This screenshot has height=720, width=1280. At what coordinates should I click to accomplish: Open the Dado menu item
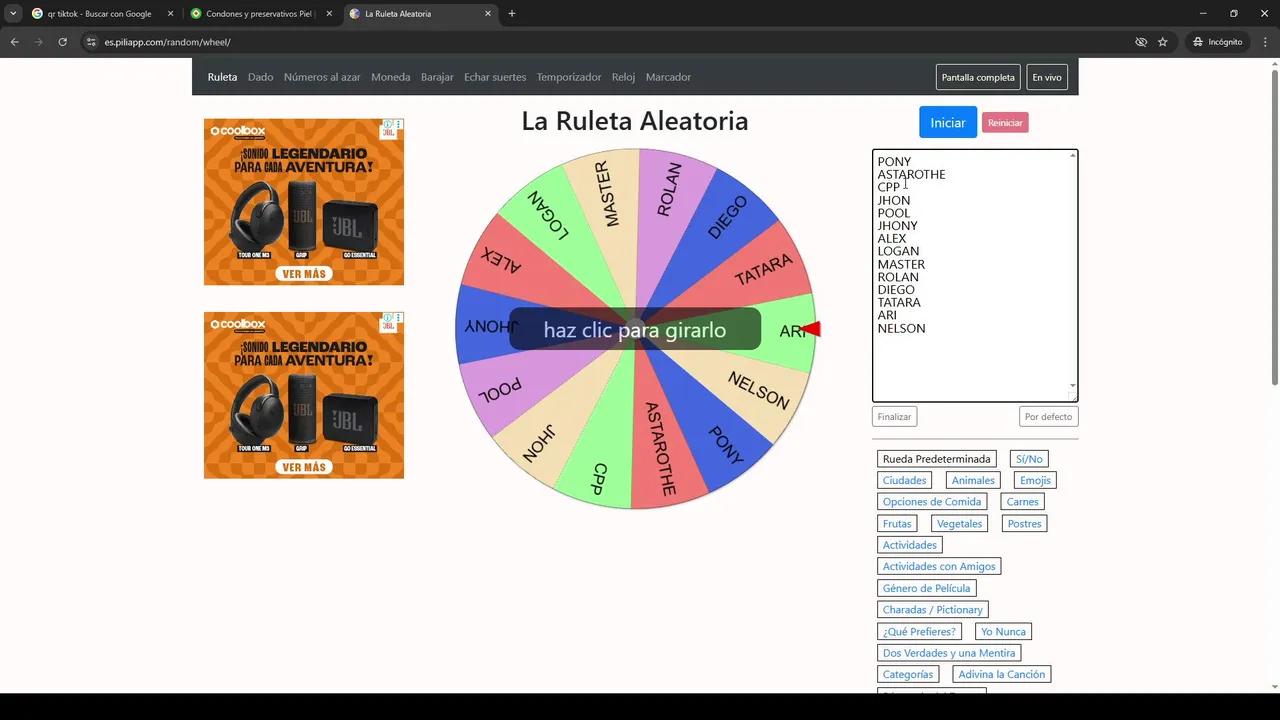pos(260,77)
